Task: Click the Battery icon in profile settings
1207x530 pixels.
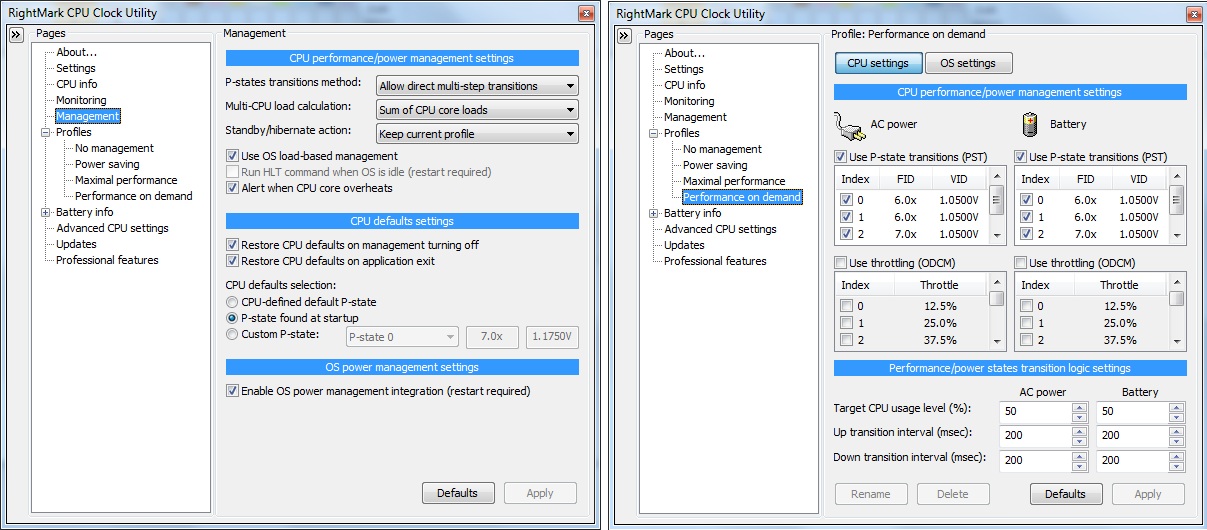Action: 1029,125
